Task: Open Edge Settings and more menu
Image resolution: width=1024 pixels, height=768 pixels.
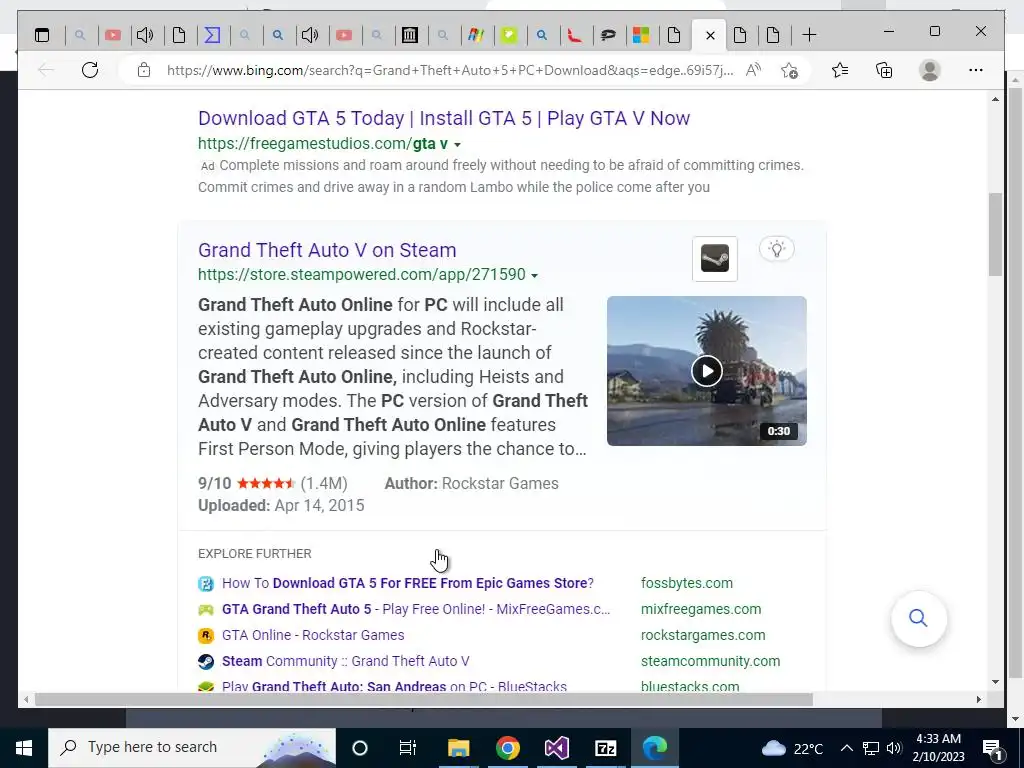Action: tap(976, 70)
